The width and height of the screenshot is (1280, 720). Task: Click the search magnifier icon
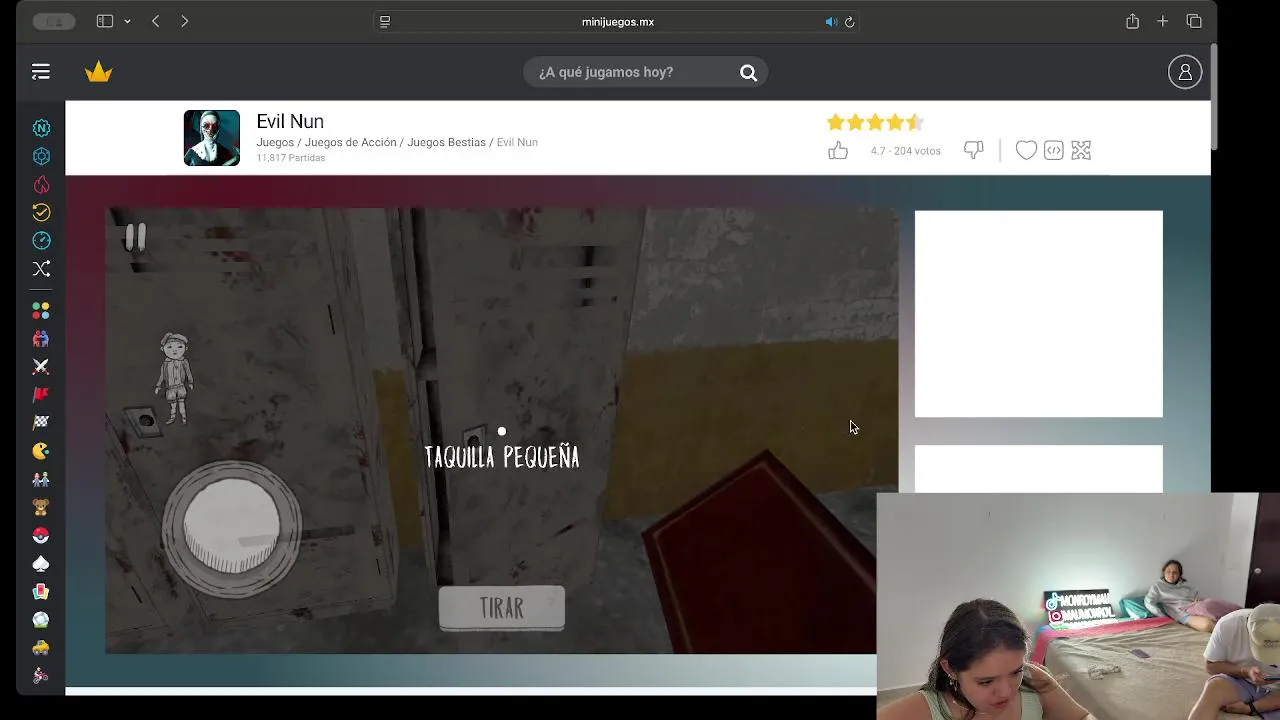[x=748, y=72]
